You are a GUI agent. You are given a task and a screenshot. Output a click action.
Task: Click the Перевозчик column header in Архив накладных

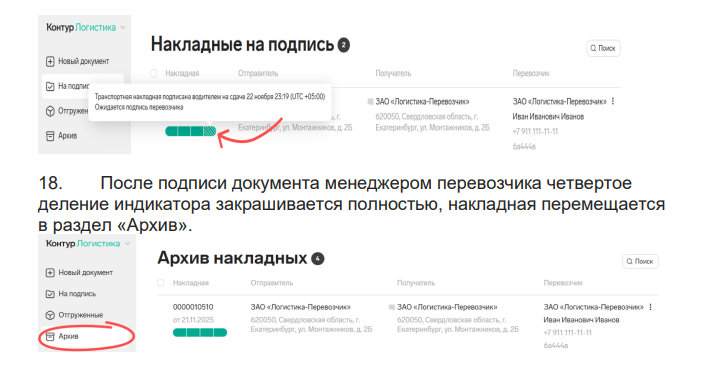pyautogui.click(x=563, y=283)
